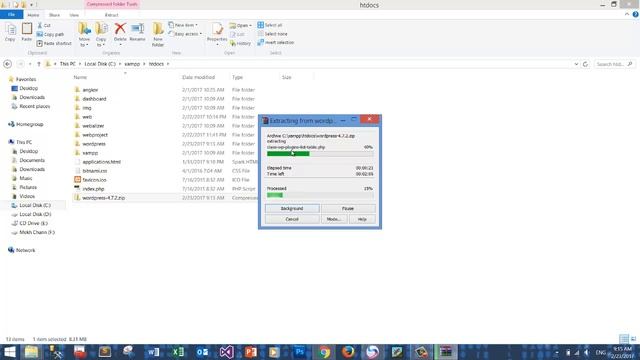Viewport: 640px width, 360px height.
Task: Switch to large icons view in the status bar
Action: coord(633,339)
